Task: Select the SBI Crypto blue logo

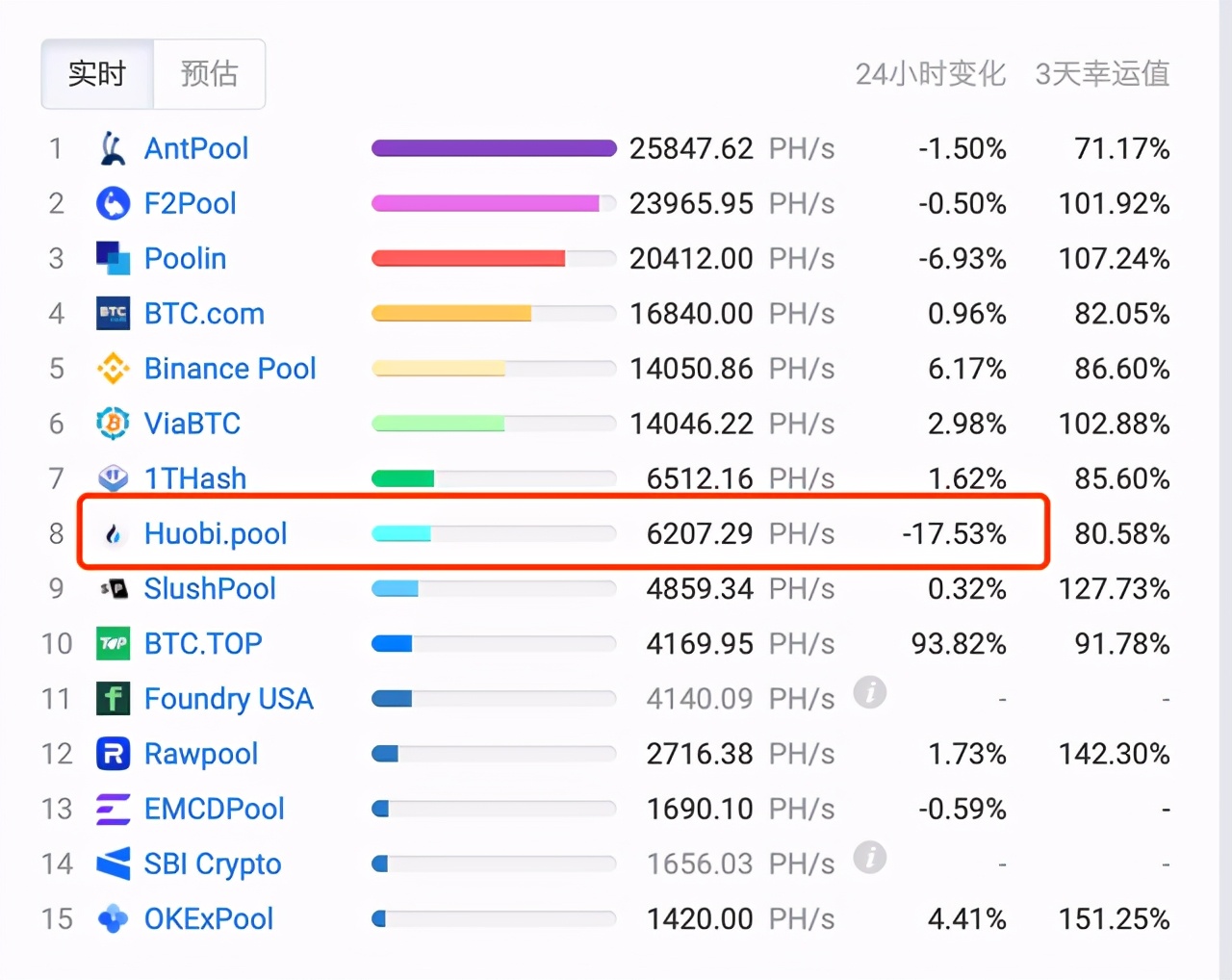Action: tap(112, 864)
